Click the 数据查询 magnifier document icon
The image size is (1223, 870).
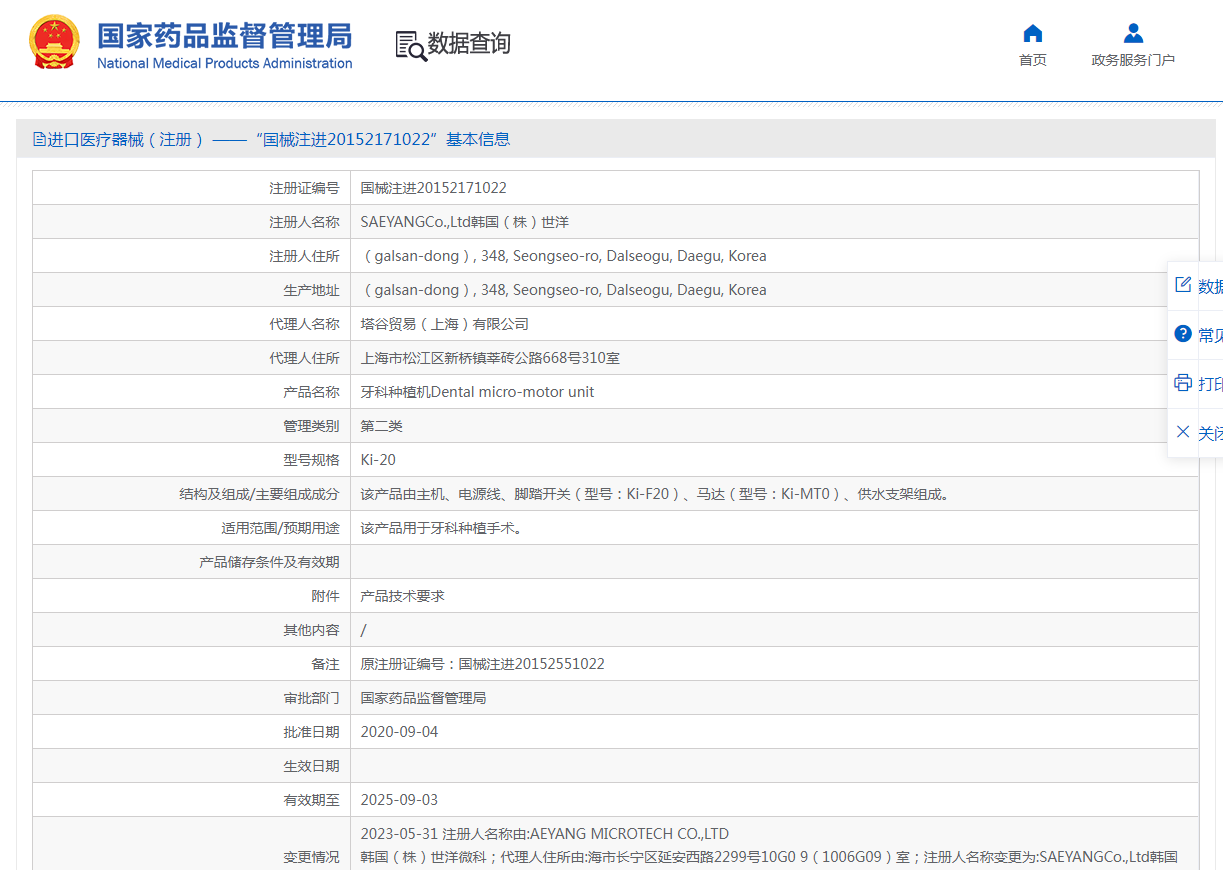[410, 45]
